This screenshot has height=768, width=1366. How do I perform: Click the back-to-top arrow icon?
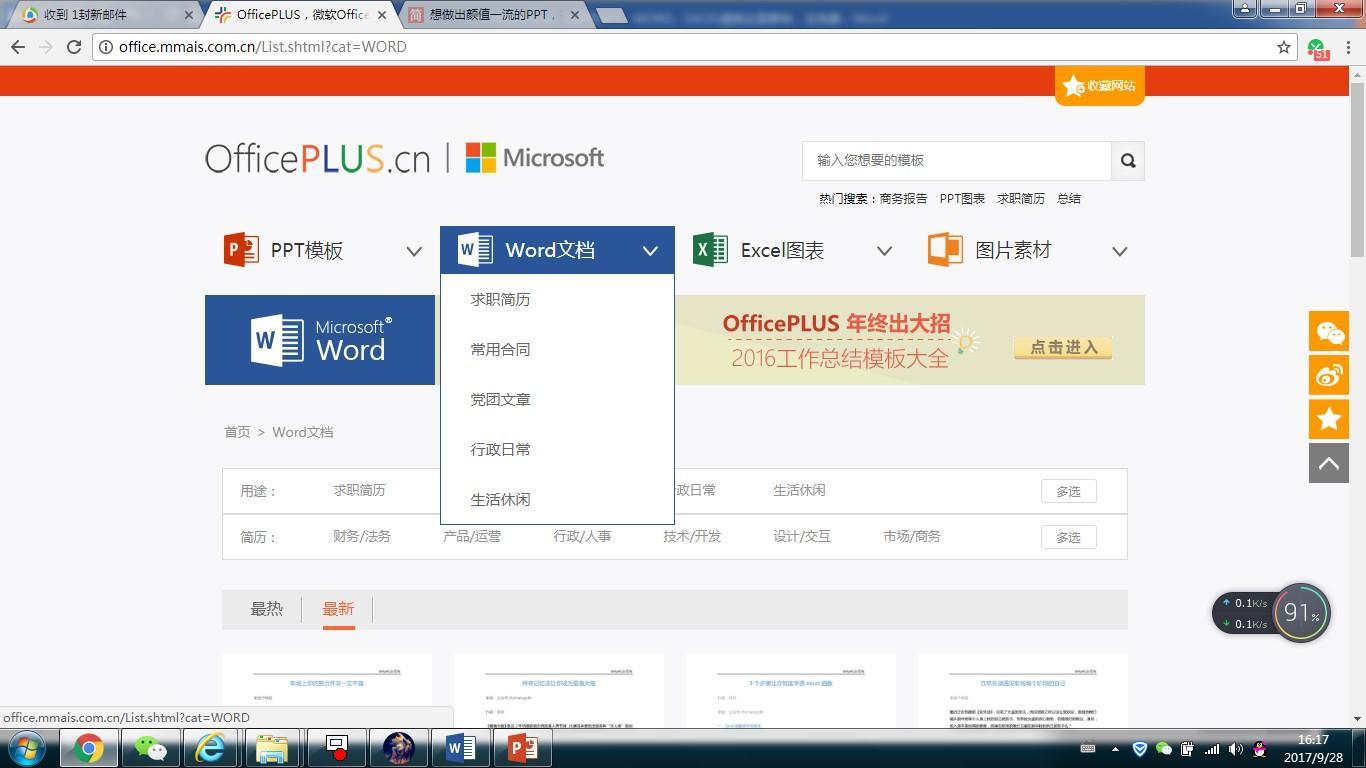click(x=1329, y=463)
